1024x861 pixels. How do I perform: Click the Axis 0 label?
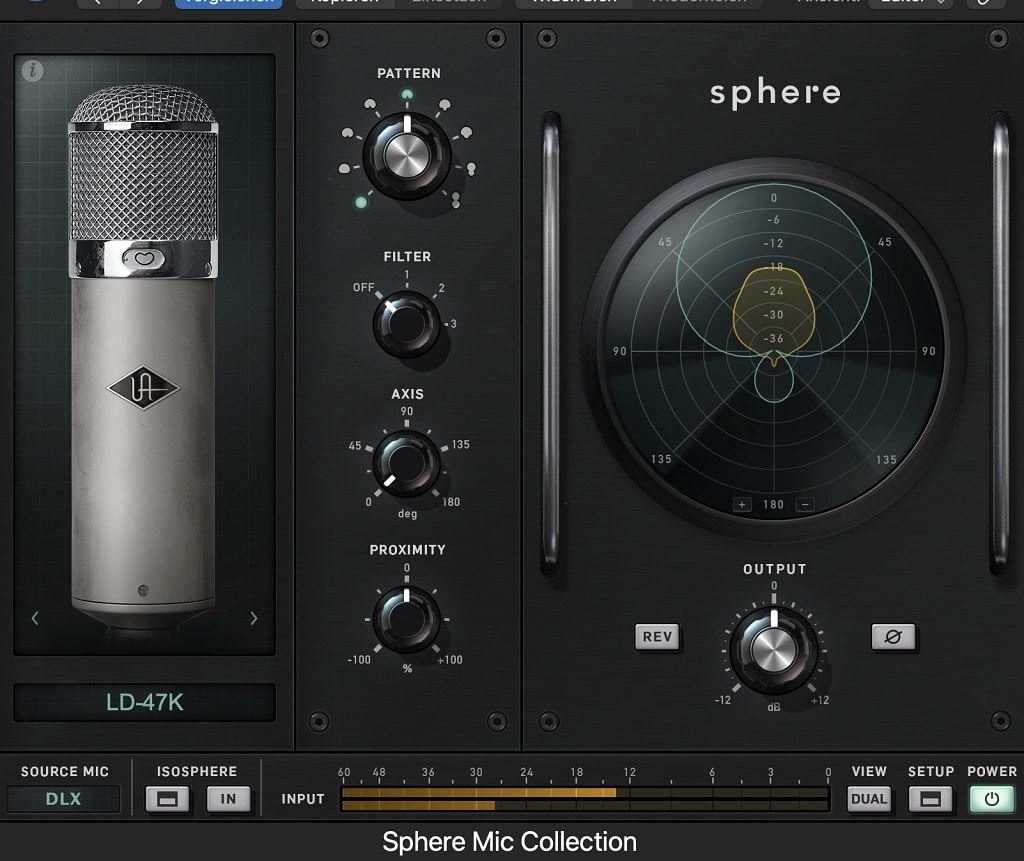(368, 502)
